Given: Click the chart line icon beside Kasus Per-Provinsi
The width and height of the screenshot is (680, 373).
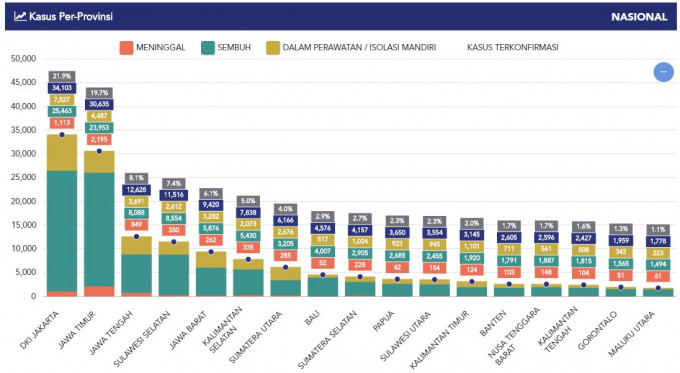Looking at the screenshot, I should click(20, 16).
